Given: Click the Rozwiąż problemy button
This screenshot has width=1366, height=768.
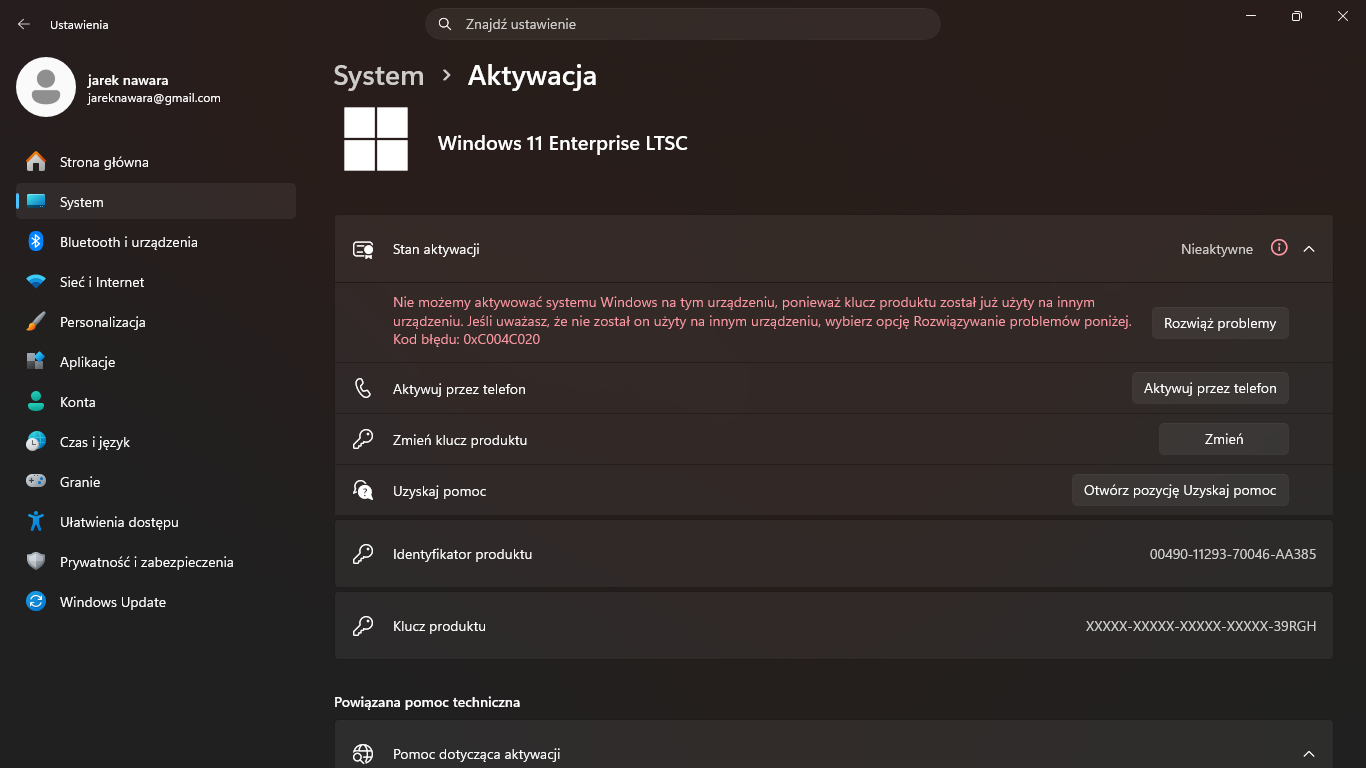Looking at the screenshot, I should click(x=1220, y=323).
